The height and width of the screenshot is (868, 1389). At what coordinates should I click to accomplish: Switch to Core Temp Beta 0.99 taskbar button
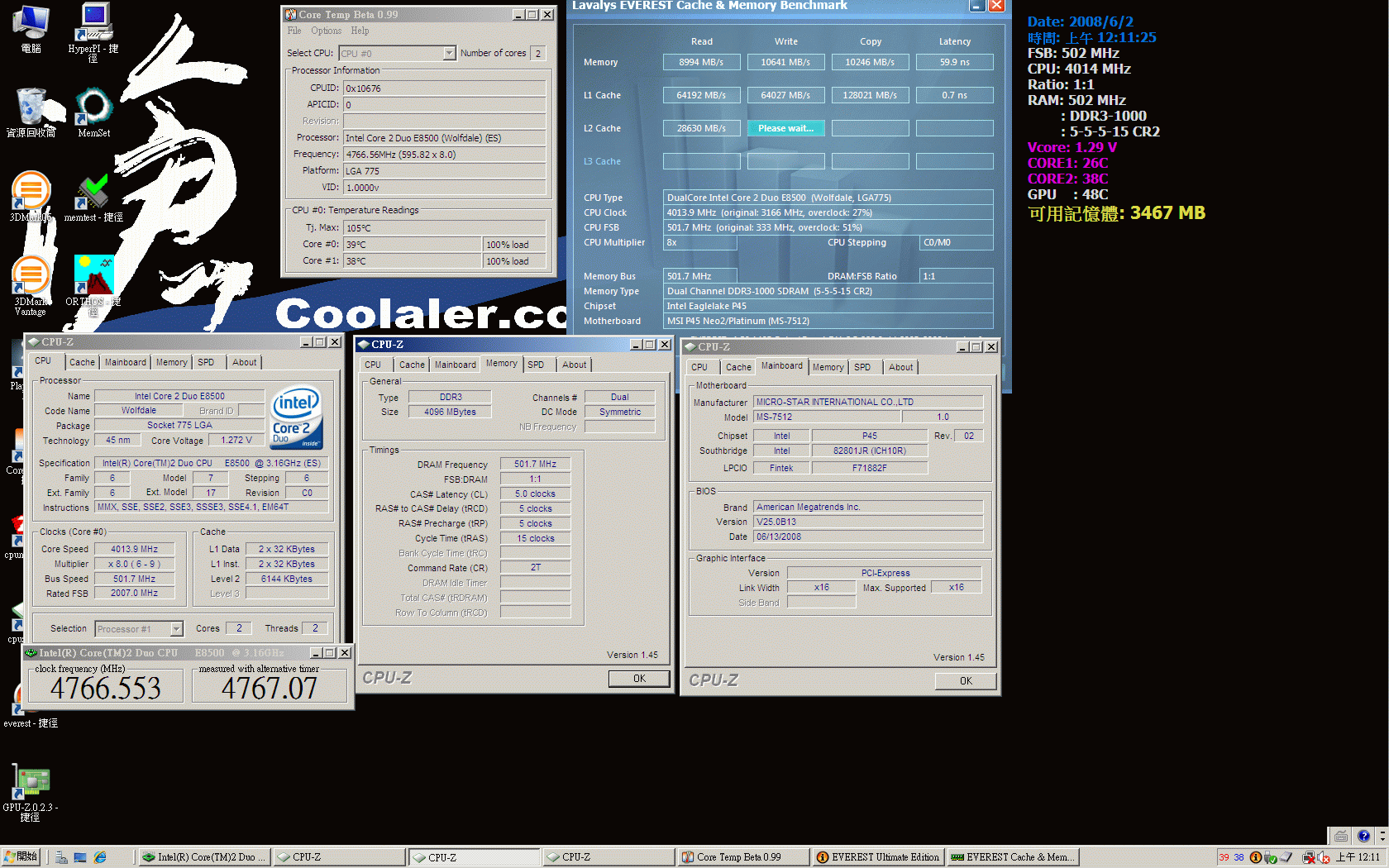[x=742, y=857]
